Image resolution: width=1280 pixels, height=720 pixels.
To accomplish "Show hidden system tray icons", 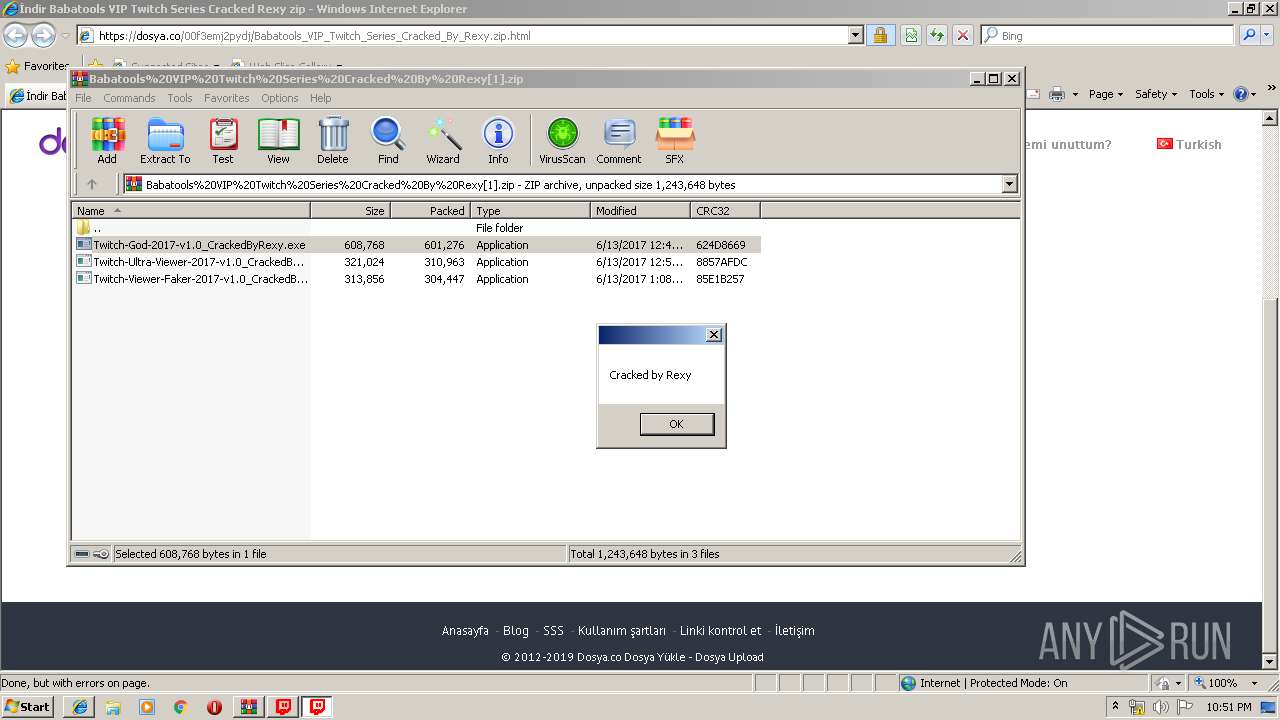I will pos(1115,708).
